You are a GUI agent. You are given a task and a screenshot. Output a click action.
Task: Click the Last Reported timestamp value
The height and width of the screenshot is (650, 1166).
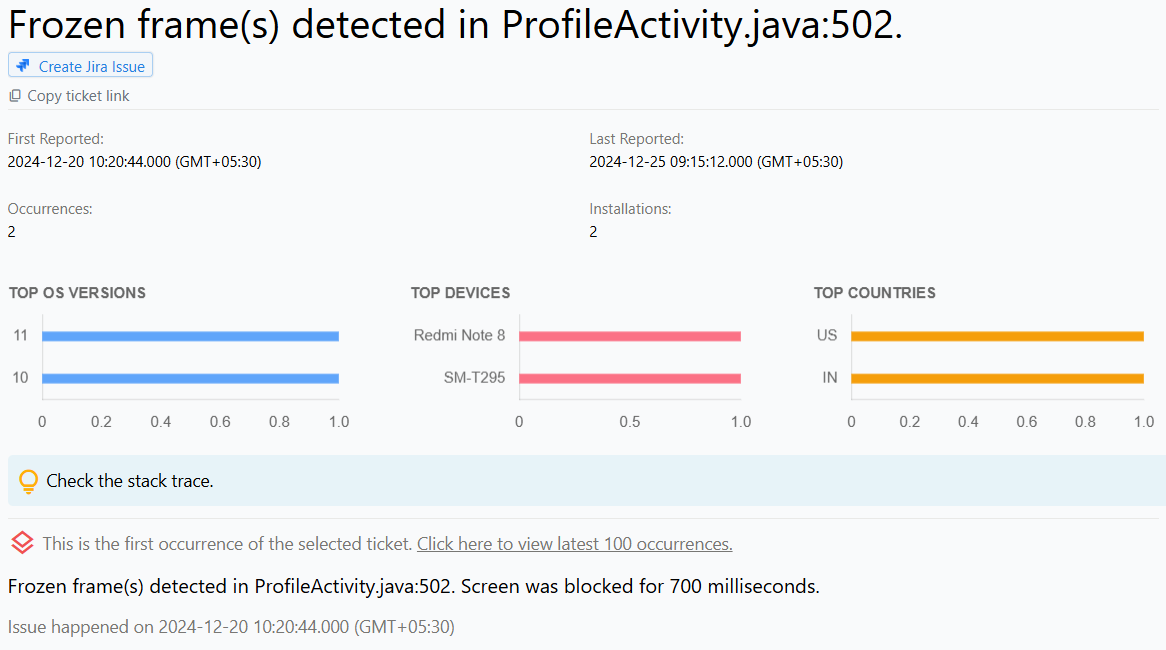coord(715,161)
